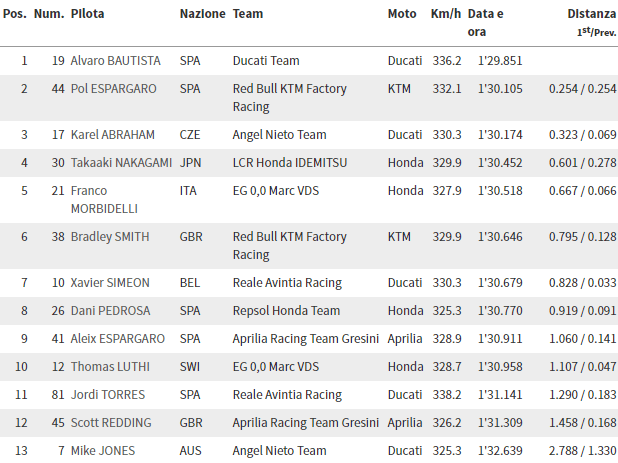618x463 pixels.
Task: Select the Nazione column header
Action: coord(203,14)
